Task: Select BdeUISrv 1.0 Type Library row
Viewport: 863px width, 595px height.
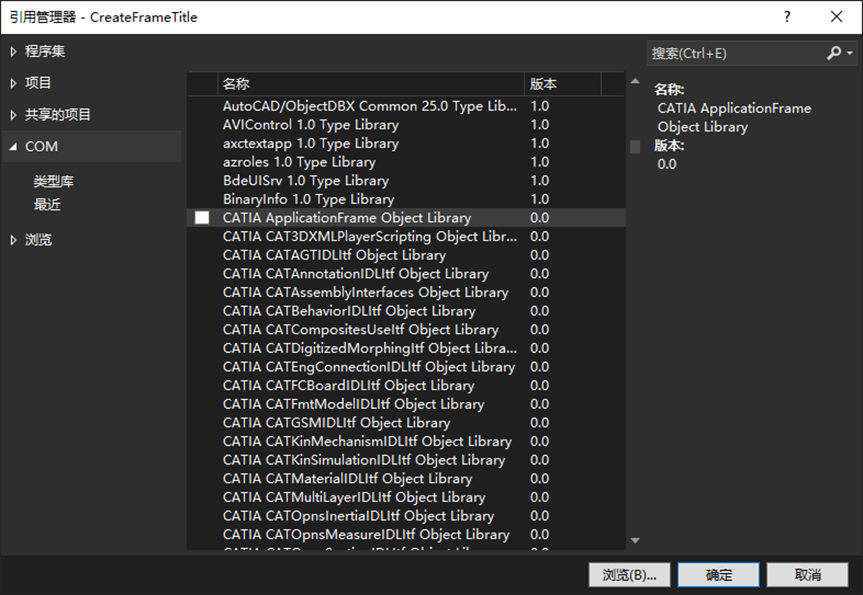Action: [x=406, y=181]
